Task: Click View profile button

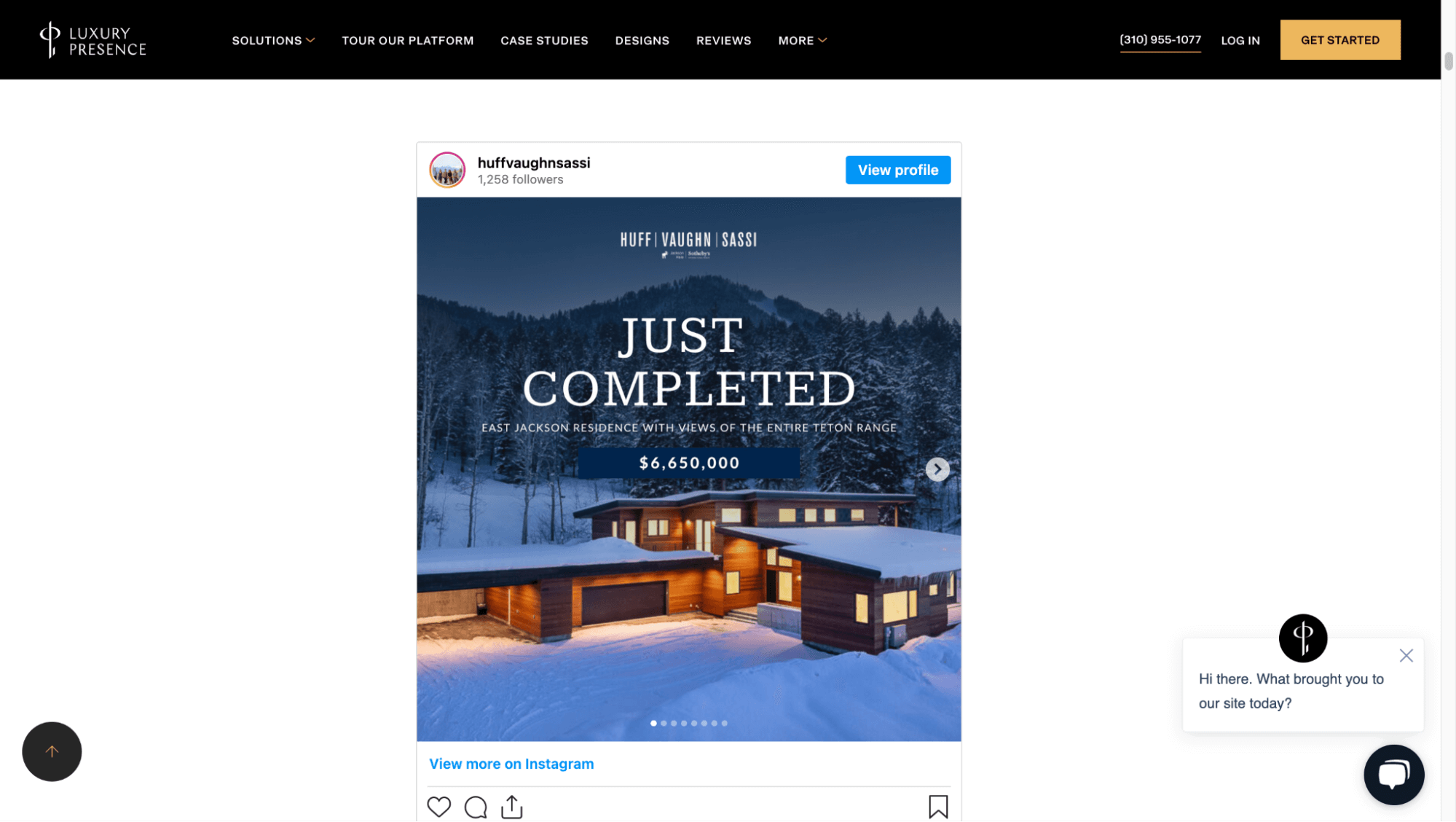Action: coord(897,170)
